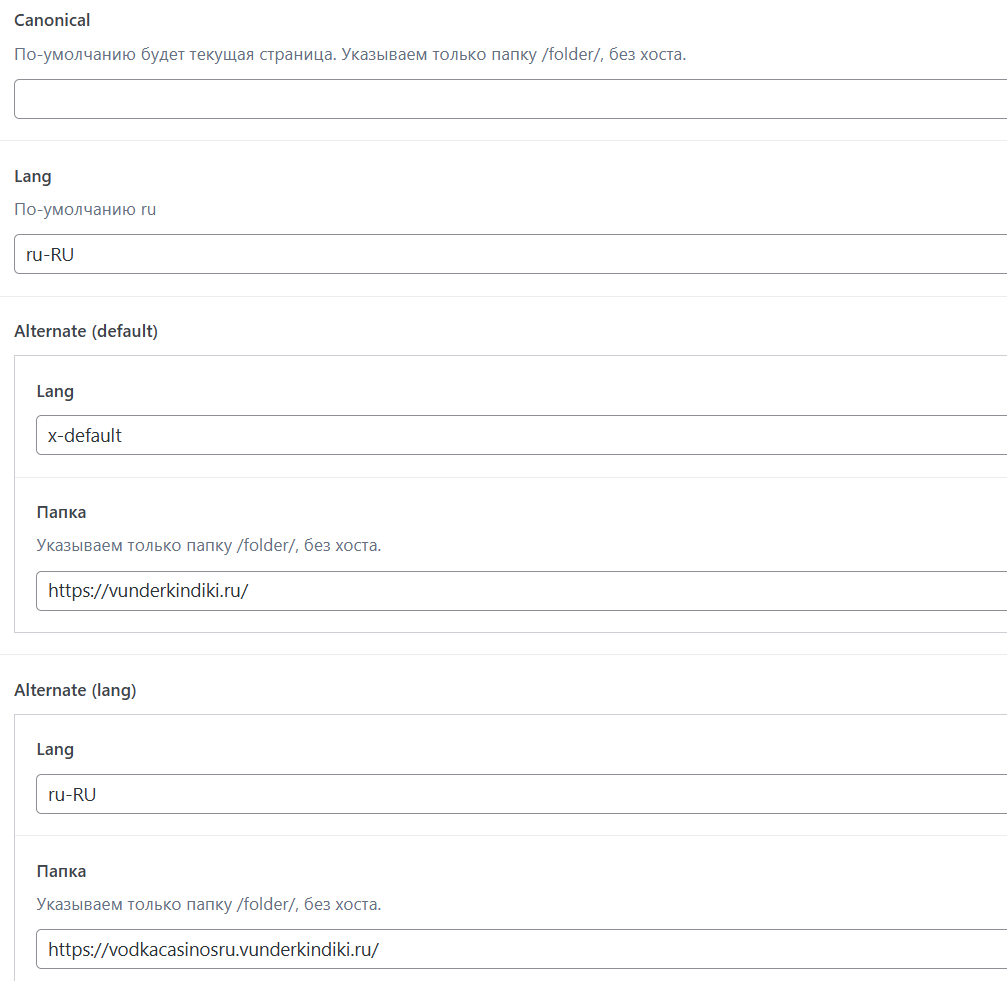Click the top Lang section label
Screen dimensions: 1007x981
33,176
